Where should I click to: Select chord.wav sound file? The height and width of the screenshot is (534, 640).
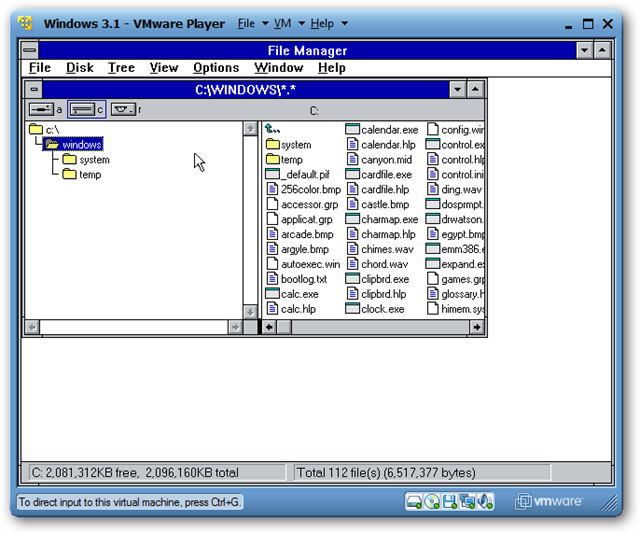click(x=377, y=265)
